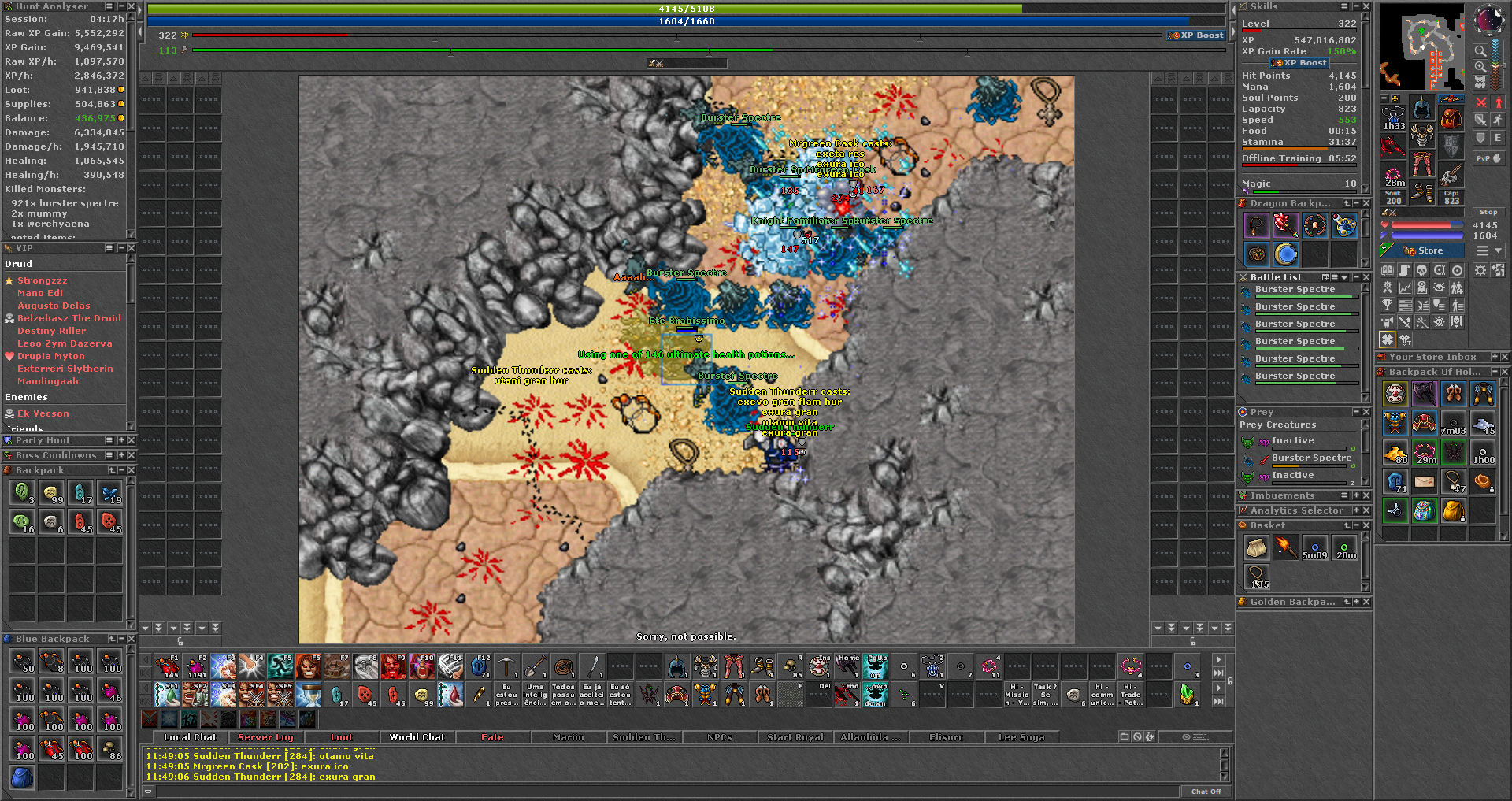Enable offensive fighting crossed swords mode
1512x801 pixels.
(x=1480, y=102)
